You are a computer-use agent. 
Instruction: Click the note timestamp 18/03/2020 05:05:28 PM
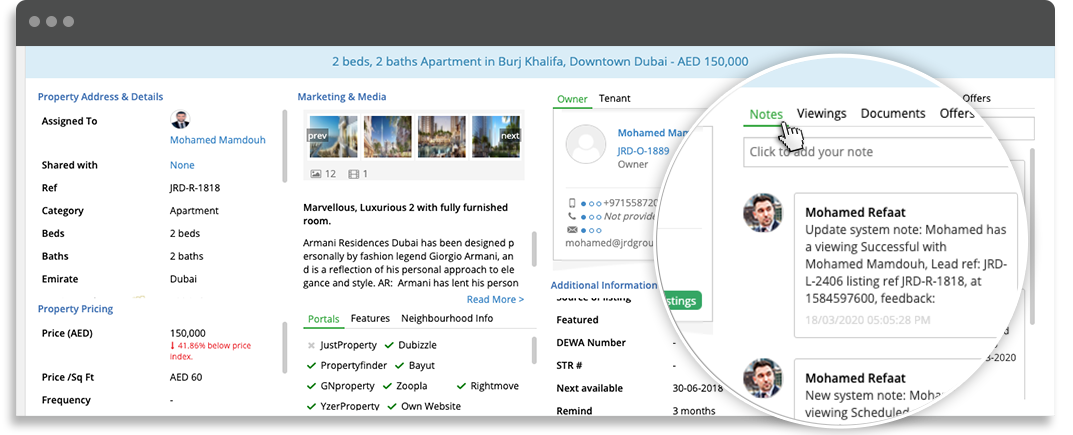point(868,319)
